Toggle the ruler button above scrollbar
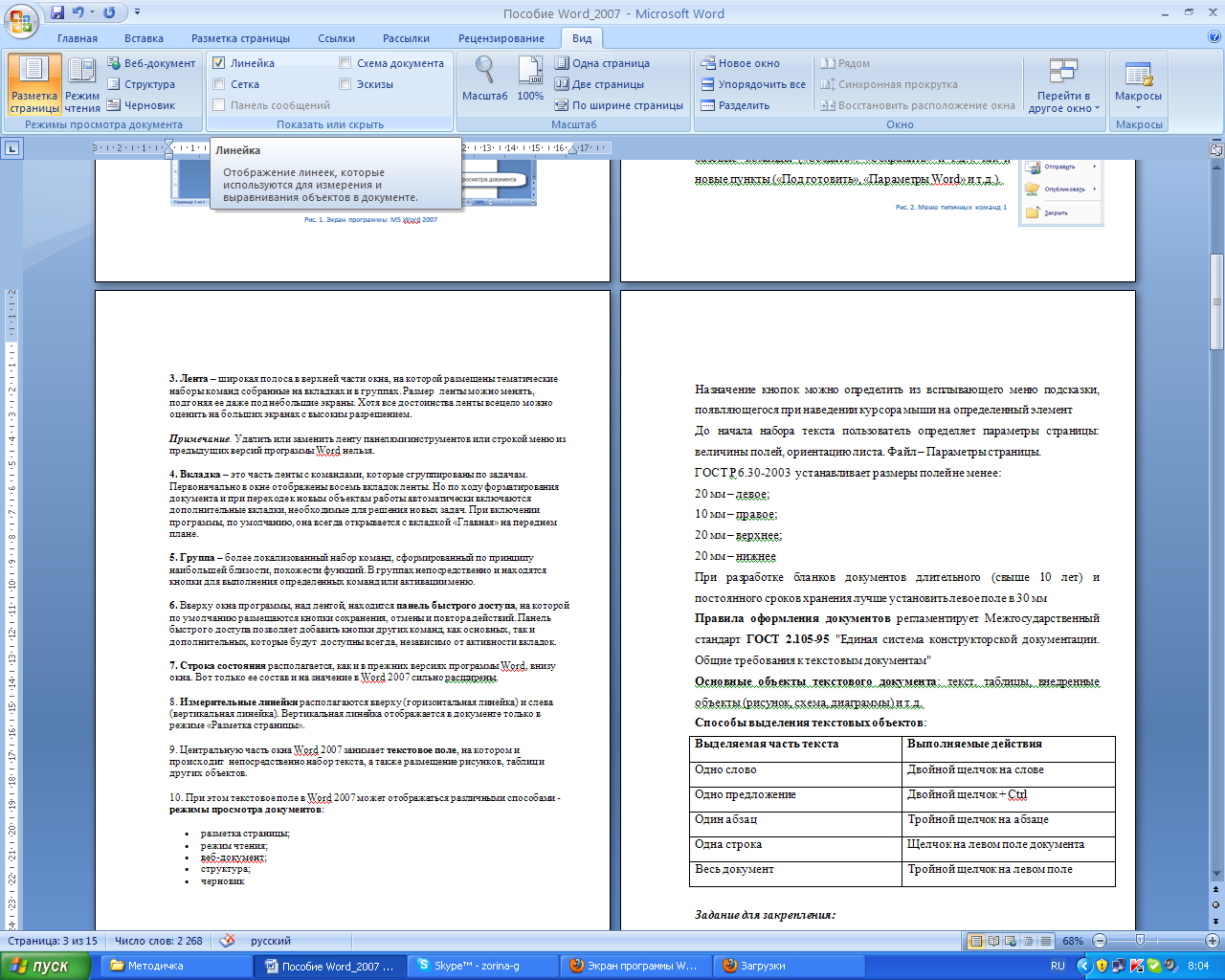Viewport: 1225px width, 980px height. click(1216, 150)
